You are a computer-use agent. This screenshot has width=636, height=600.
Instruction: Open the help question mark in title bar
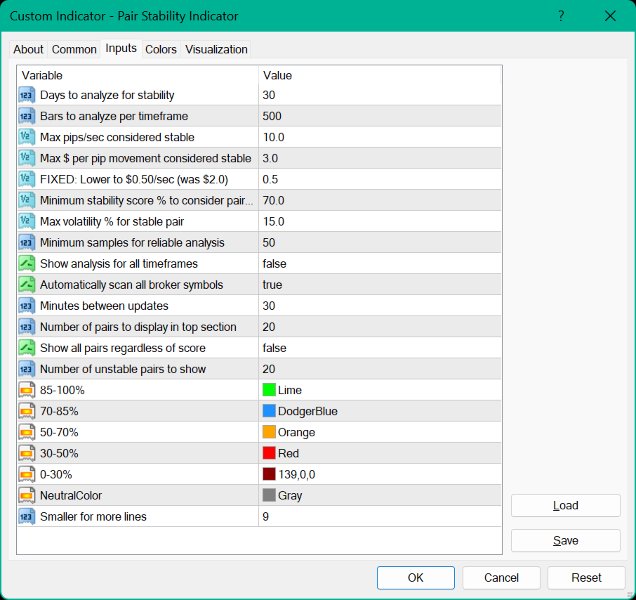(x=561, y=16)
